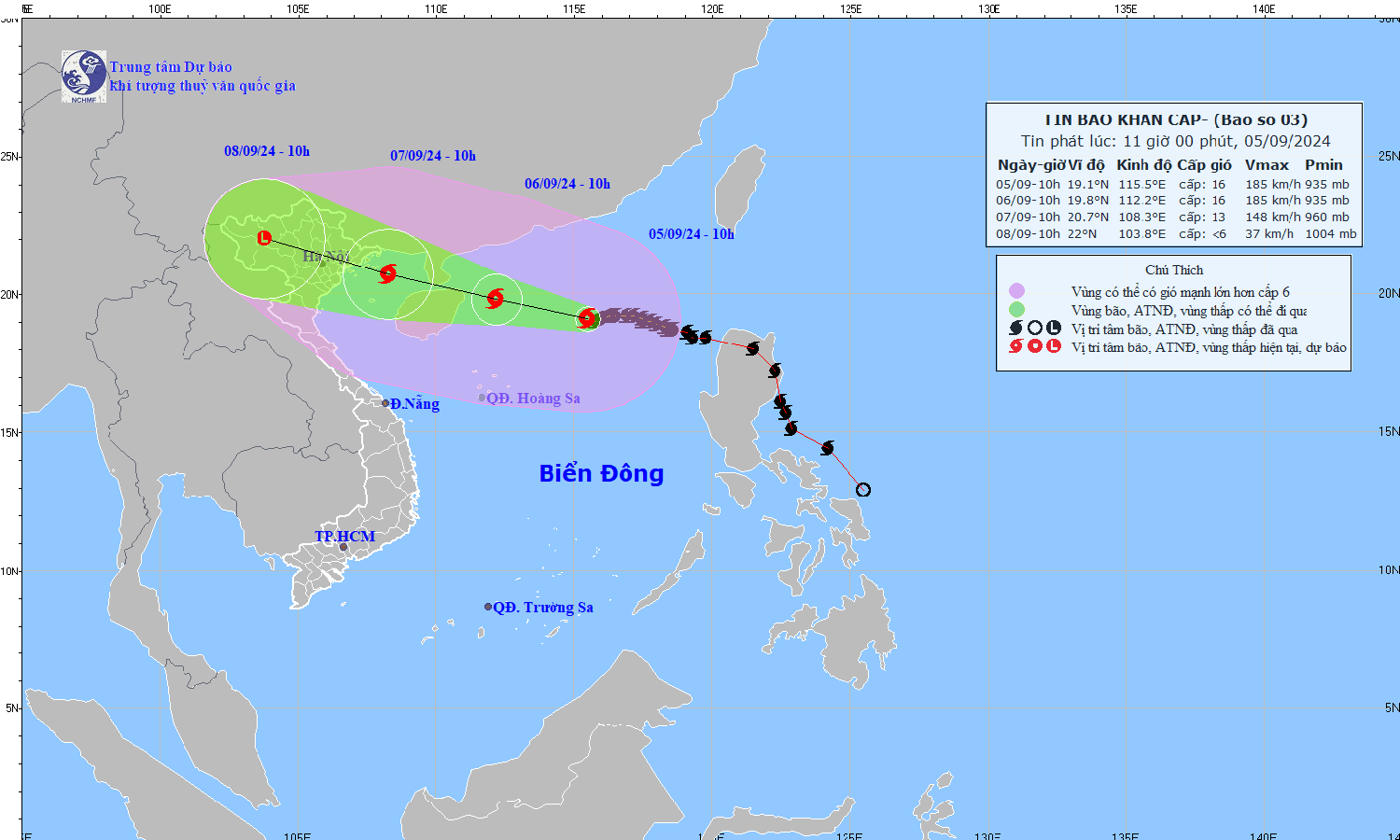The width and height of the screenshot is (1400, 840).
Task: Click the Biển Đông sea label
Action: click(x=601, y=474)
